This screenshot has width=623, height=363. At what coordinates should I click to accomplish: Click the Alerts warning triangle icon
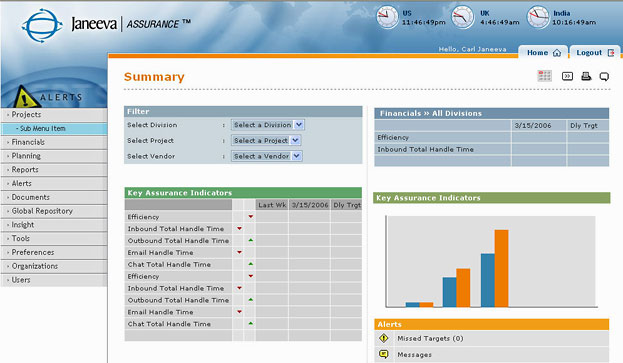point(26,97)
